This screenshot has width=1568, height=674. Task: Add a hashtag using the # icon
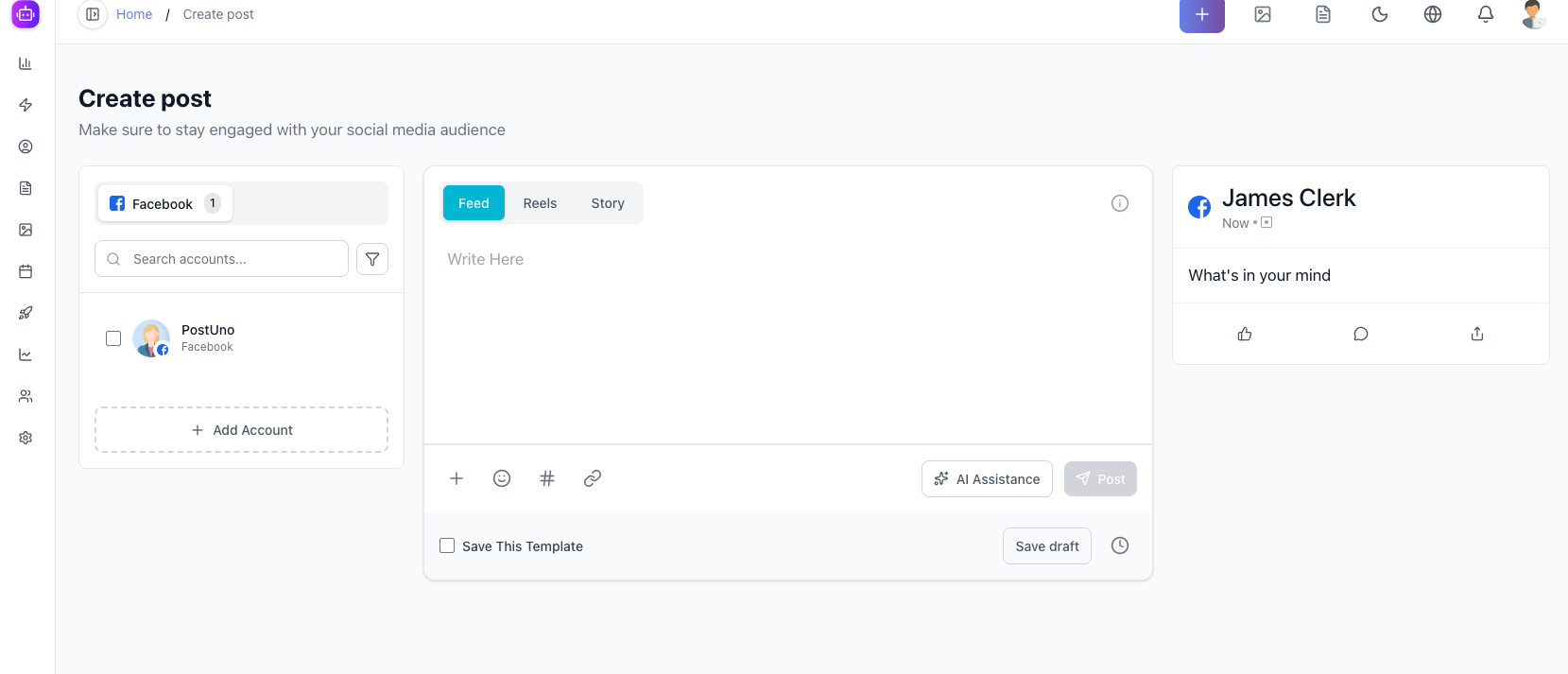[x=547, y=478]
